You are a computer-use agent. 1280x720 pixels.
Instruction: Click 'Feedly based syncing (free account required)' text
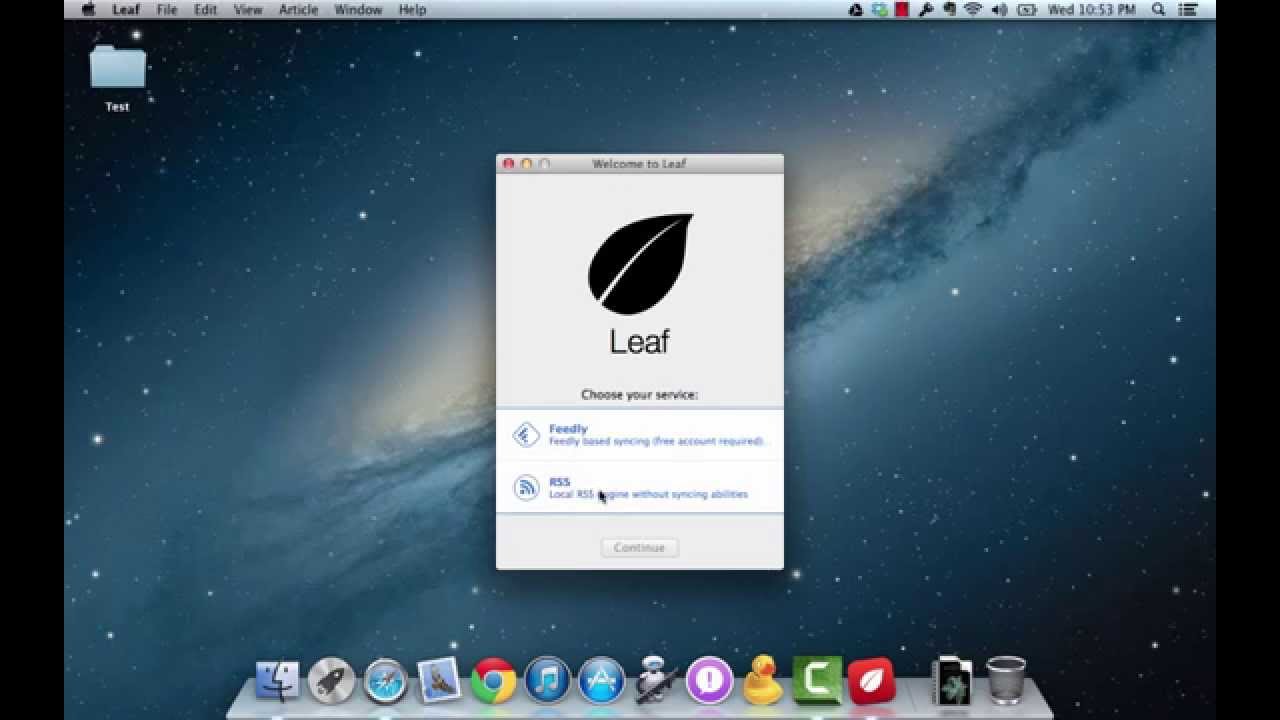pyautogui.click(x=656, y=441)
